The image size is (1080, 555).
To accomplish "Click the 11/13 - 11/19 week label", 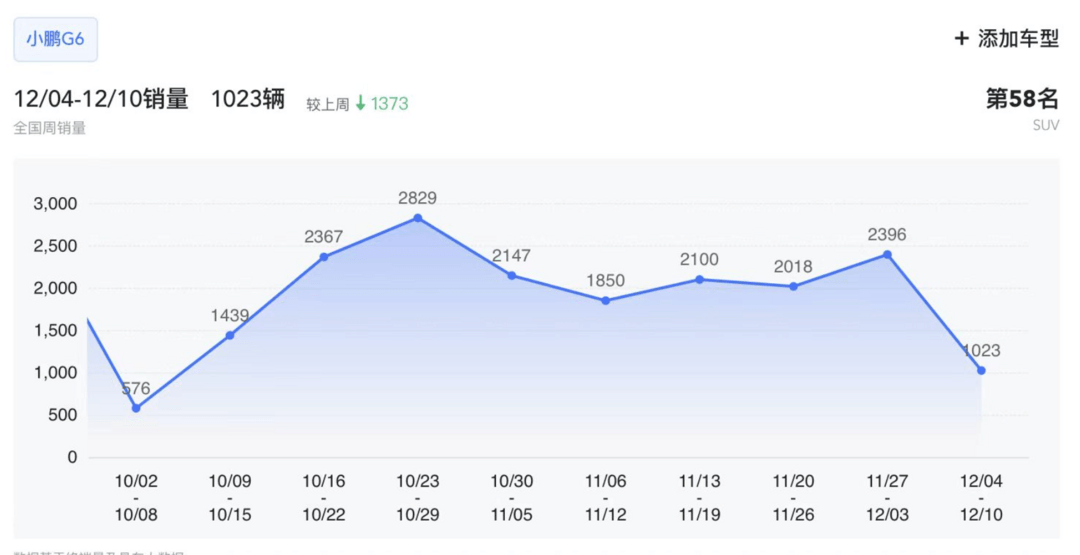I will [x=699, y=498].
